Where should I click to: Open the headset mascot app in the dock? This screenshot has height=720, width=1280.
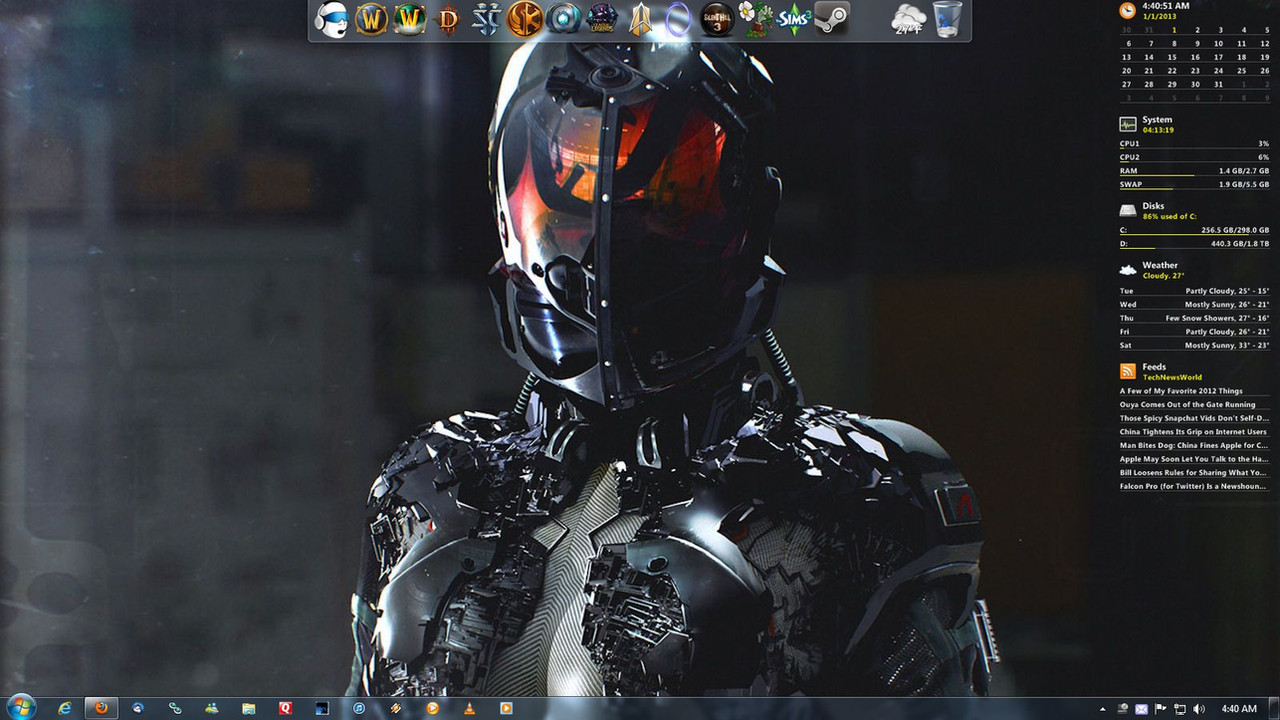coord(331,19)
